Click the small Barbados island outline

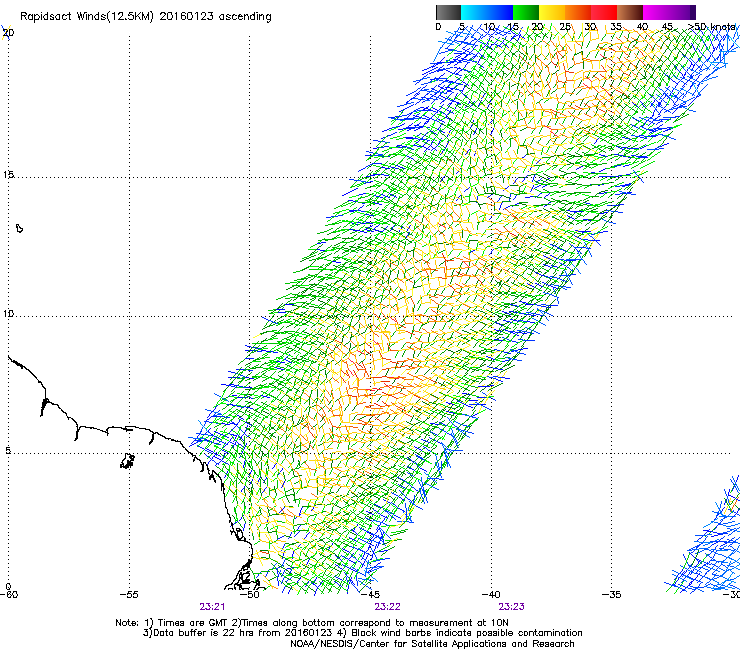click(x=19, y=228)
